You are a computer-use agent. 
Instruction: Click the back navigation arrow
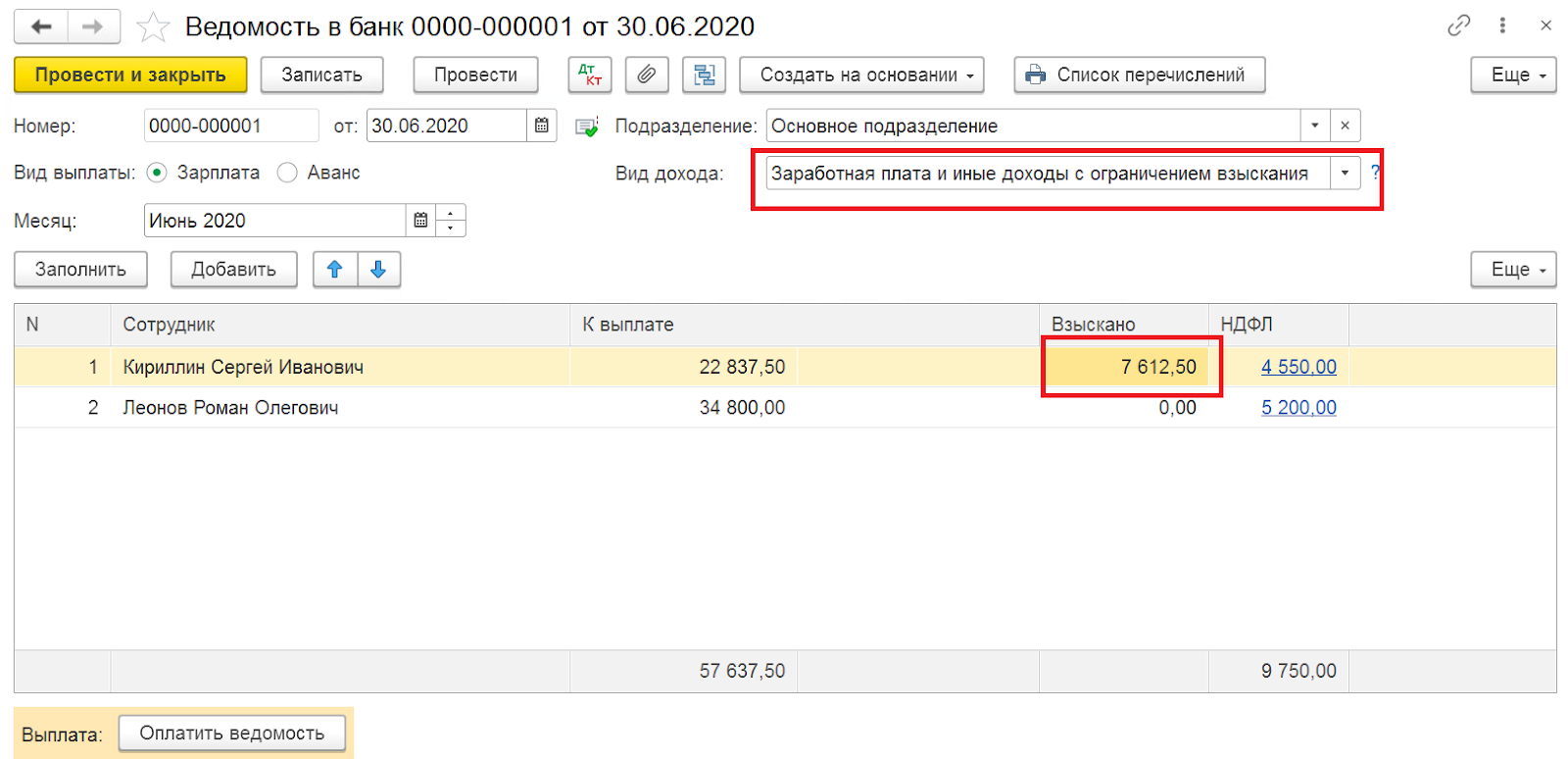[x=41, y=26]
